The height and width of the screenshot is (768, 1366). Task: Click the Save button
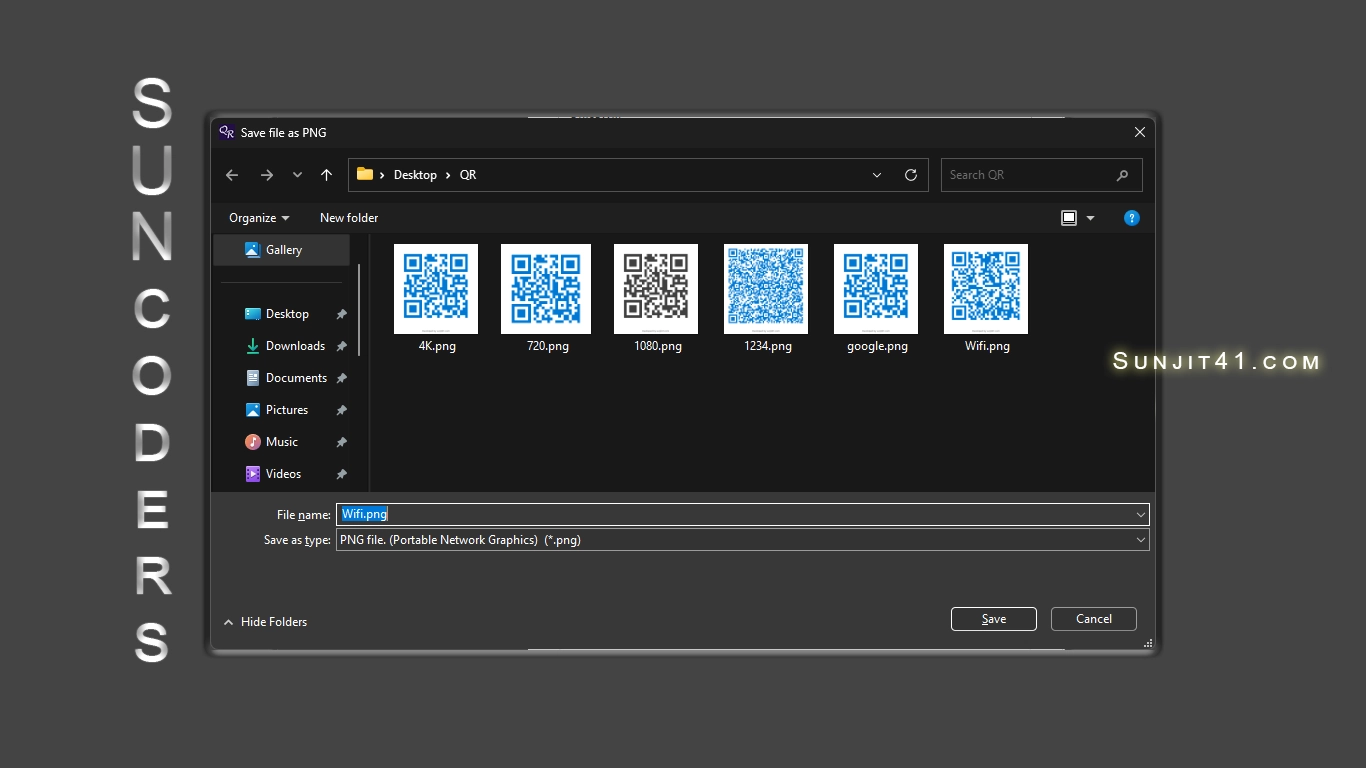coord(994,619)
